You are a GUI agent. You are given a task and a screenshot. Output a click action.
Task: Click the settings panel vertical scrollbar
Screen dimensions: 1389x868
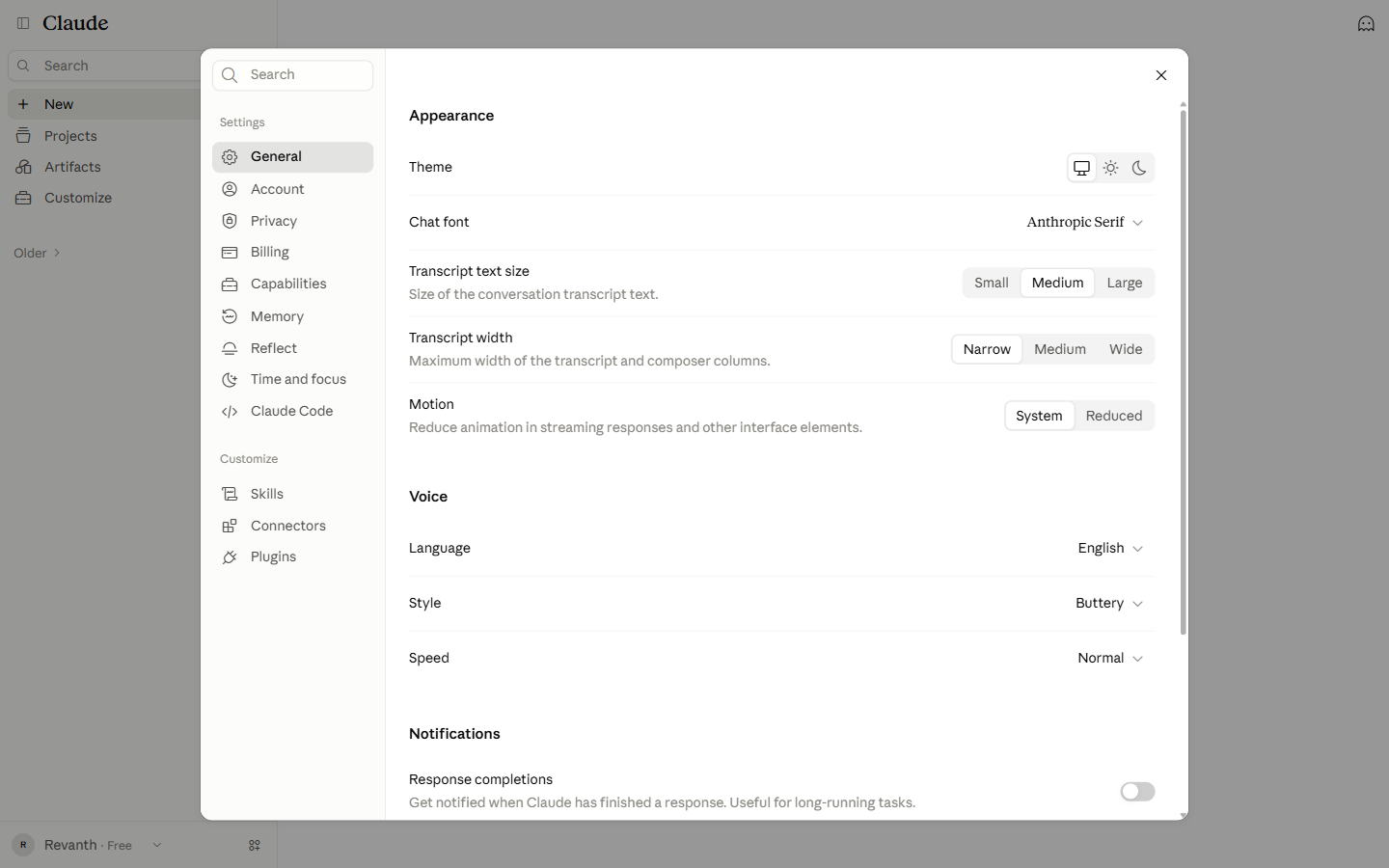[1184, 372]
